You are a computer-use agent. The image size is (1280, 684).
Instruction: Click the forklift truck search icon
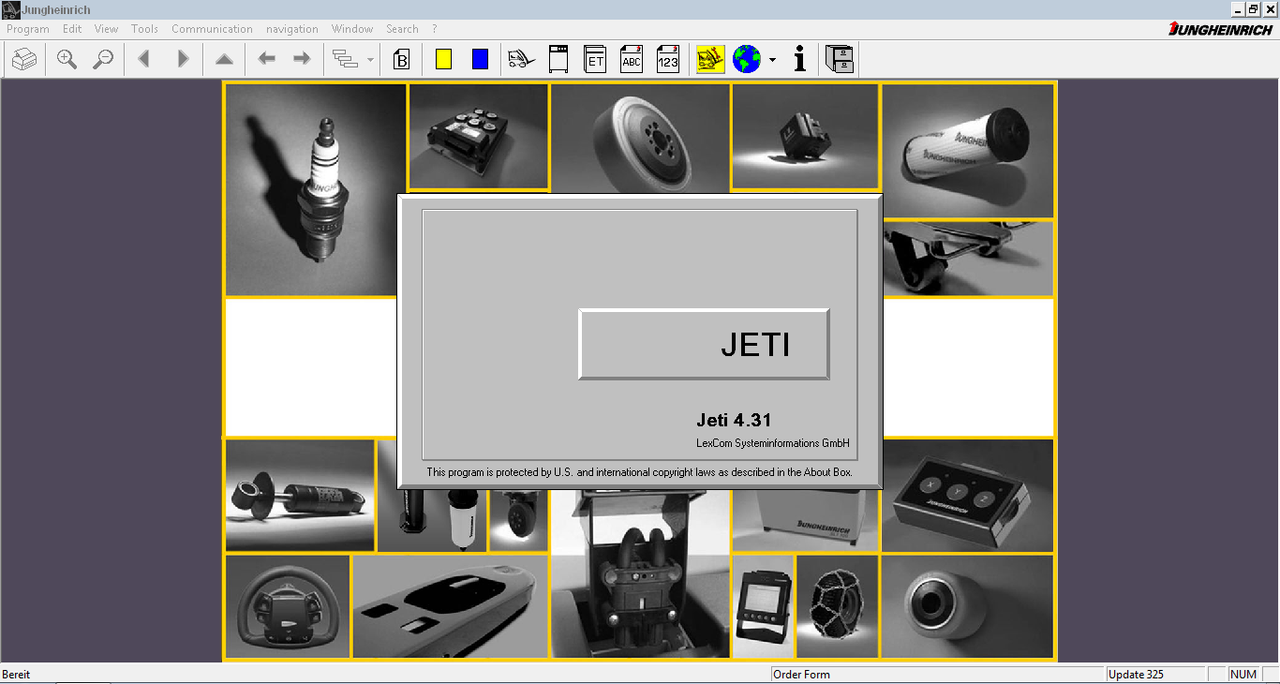tap(521, 60)
